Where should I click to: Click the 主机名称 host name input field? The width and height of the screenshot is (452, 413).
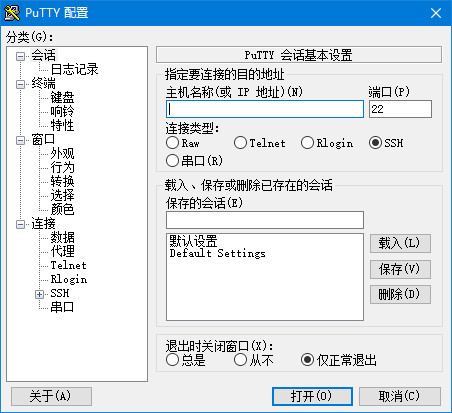click(265, 109)
